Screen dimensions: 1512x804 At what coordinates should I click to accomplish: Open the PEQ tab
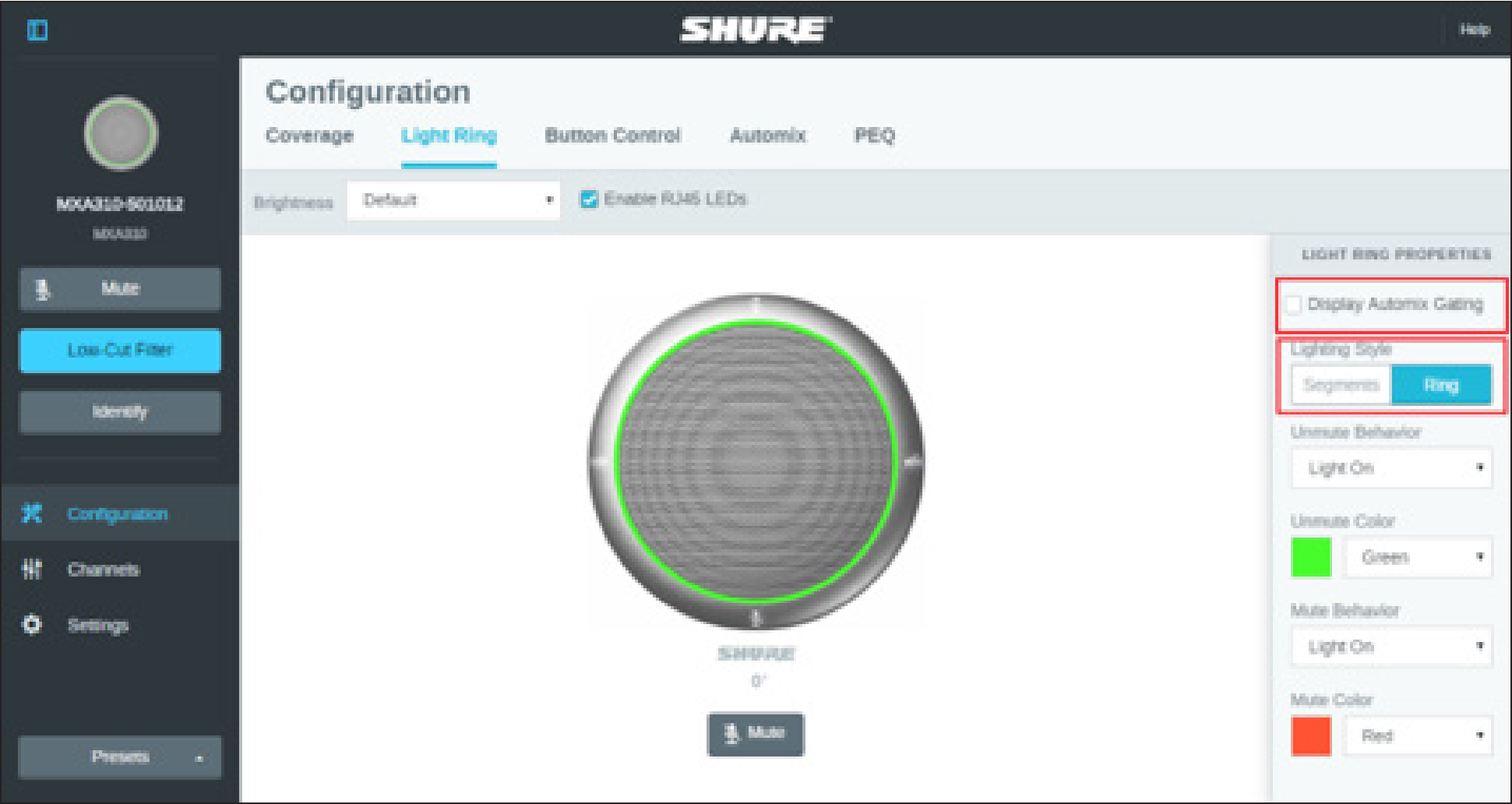[874, 136]
